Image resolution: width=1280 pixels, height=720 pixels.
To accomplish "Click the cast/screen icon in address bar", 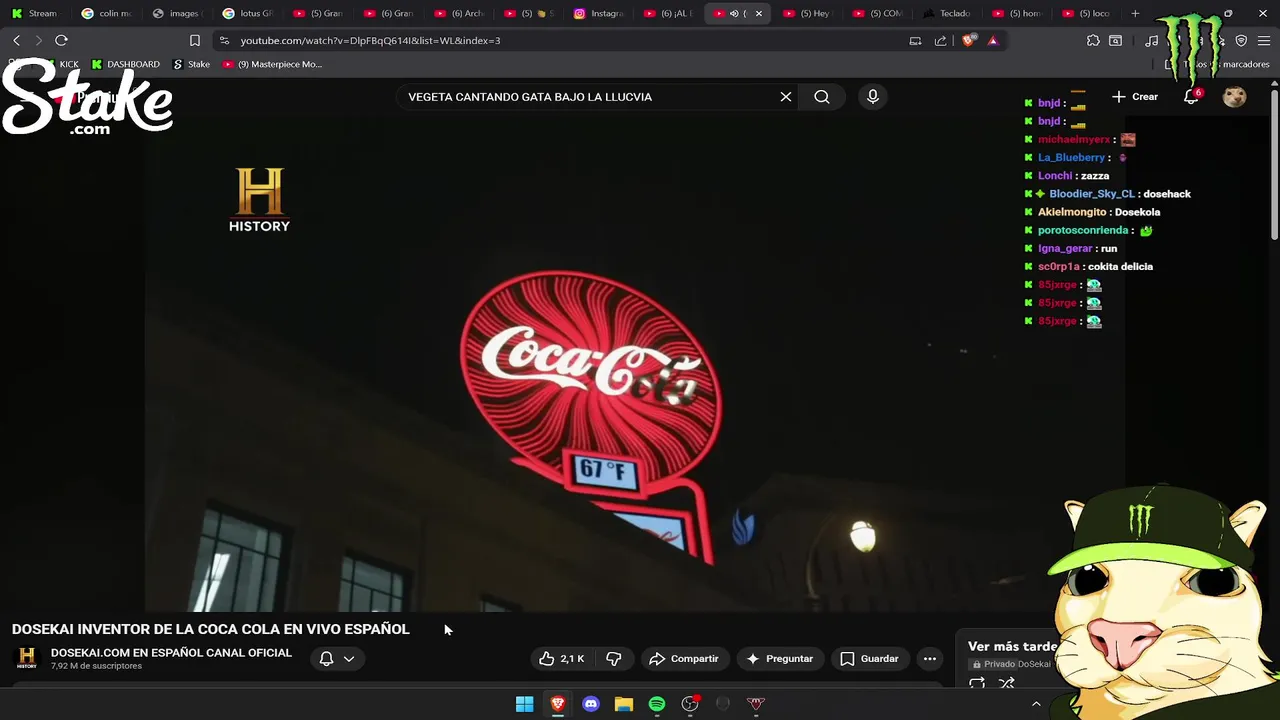I will click(915, 41).
